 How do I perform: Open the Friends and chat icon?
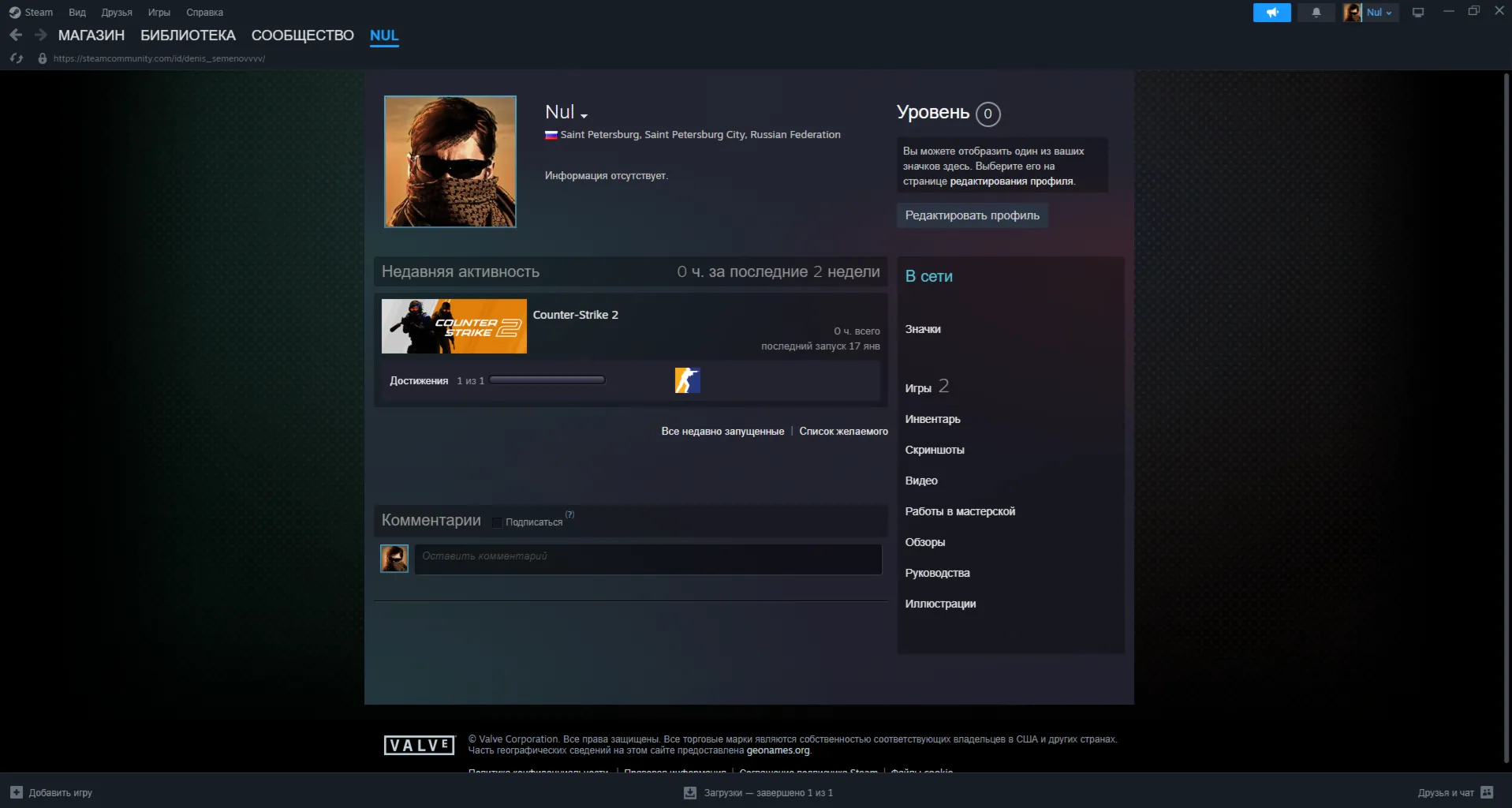coord(1487,792)
